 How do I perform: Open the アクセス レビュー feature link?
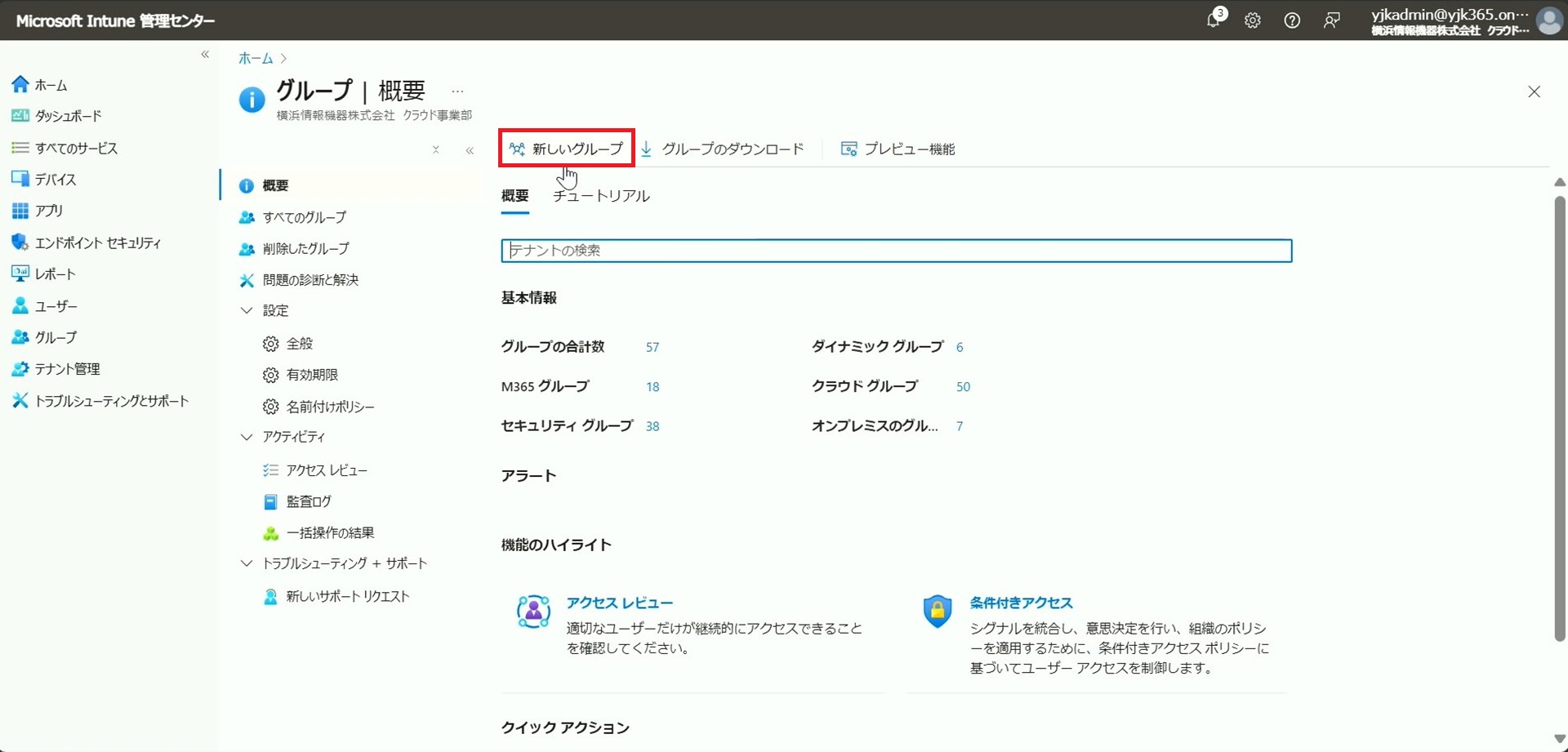click(x=620, y=603)
